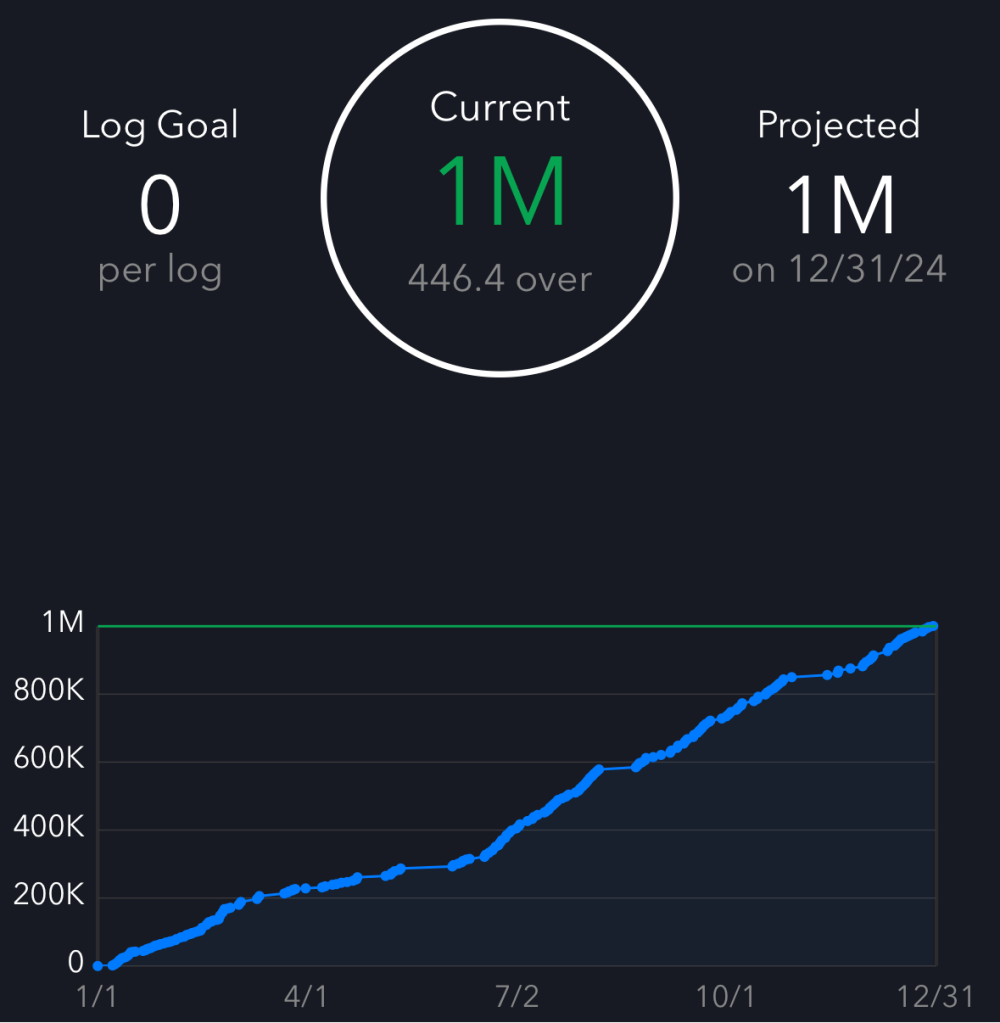Click the white 1M projected value
The height and width of the screenshot is (1023, 1000).
tap(838, 204)
